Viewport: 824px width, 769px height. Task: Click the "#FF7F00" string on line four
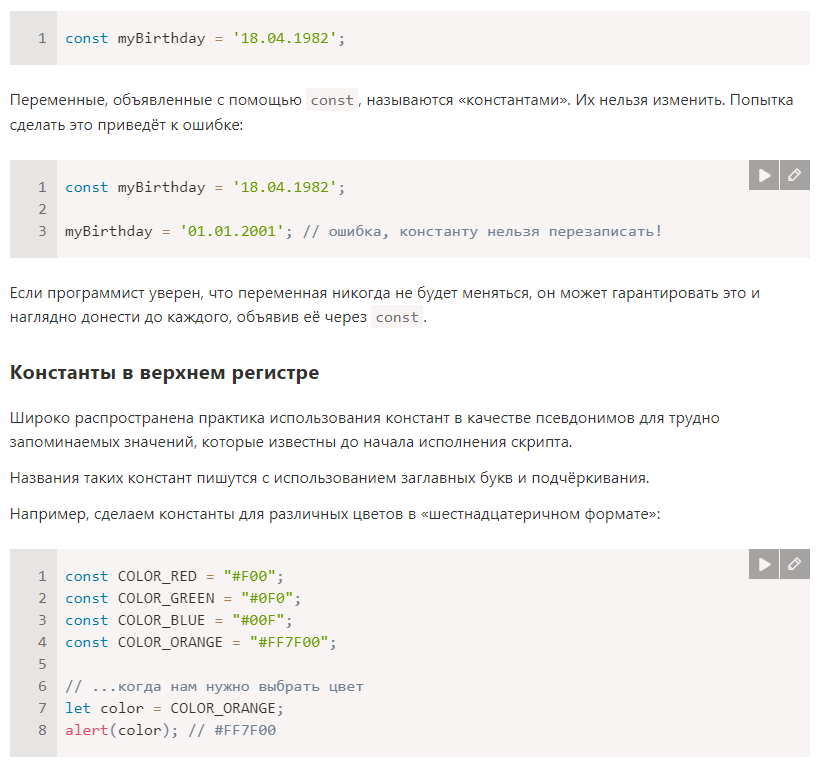point(289,643)
